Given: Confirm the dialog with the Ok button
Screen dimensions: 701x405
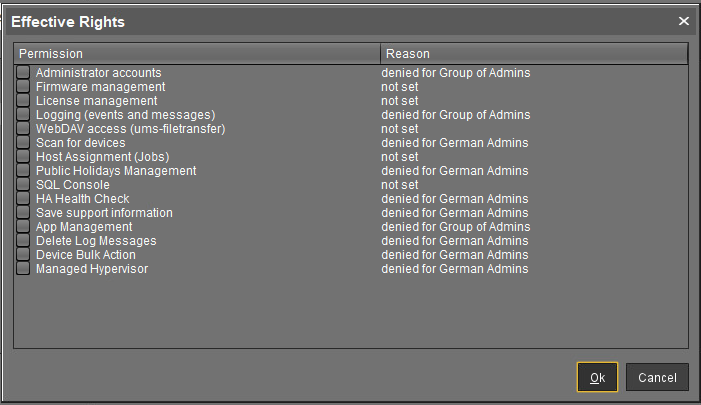Looking at the screenshot, I should click(597, 377).
